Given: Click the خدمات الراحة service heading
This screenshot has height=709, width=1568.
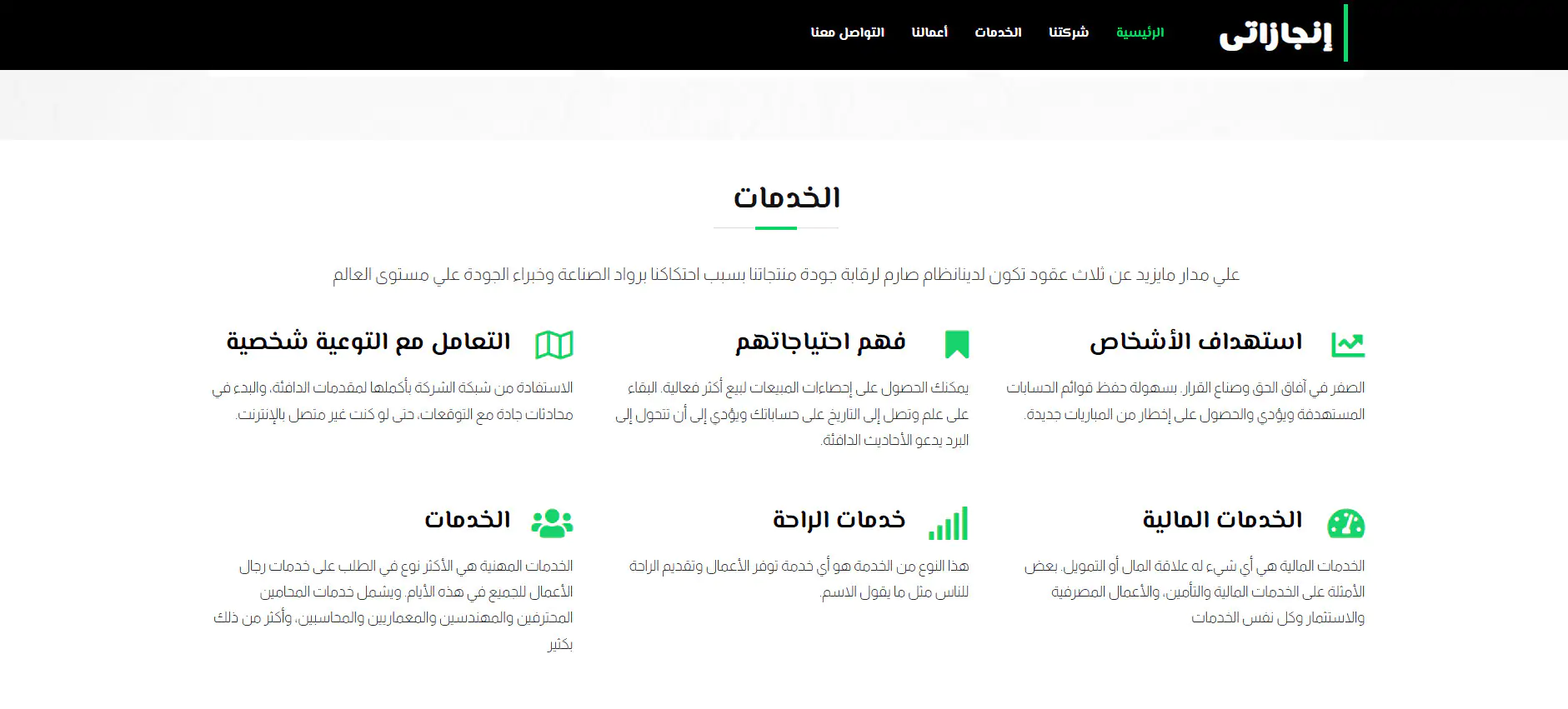Looking at the screenshot, I should click(839, 520).
